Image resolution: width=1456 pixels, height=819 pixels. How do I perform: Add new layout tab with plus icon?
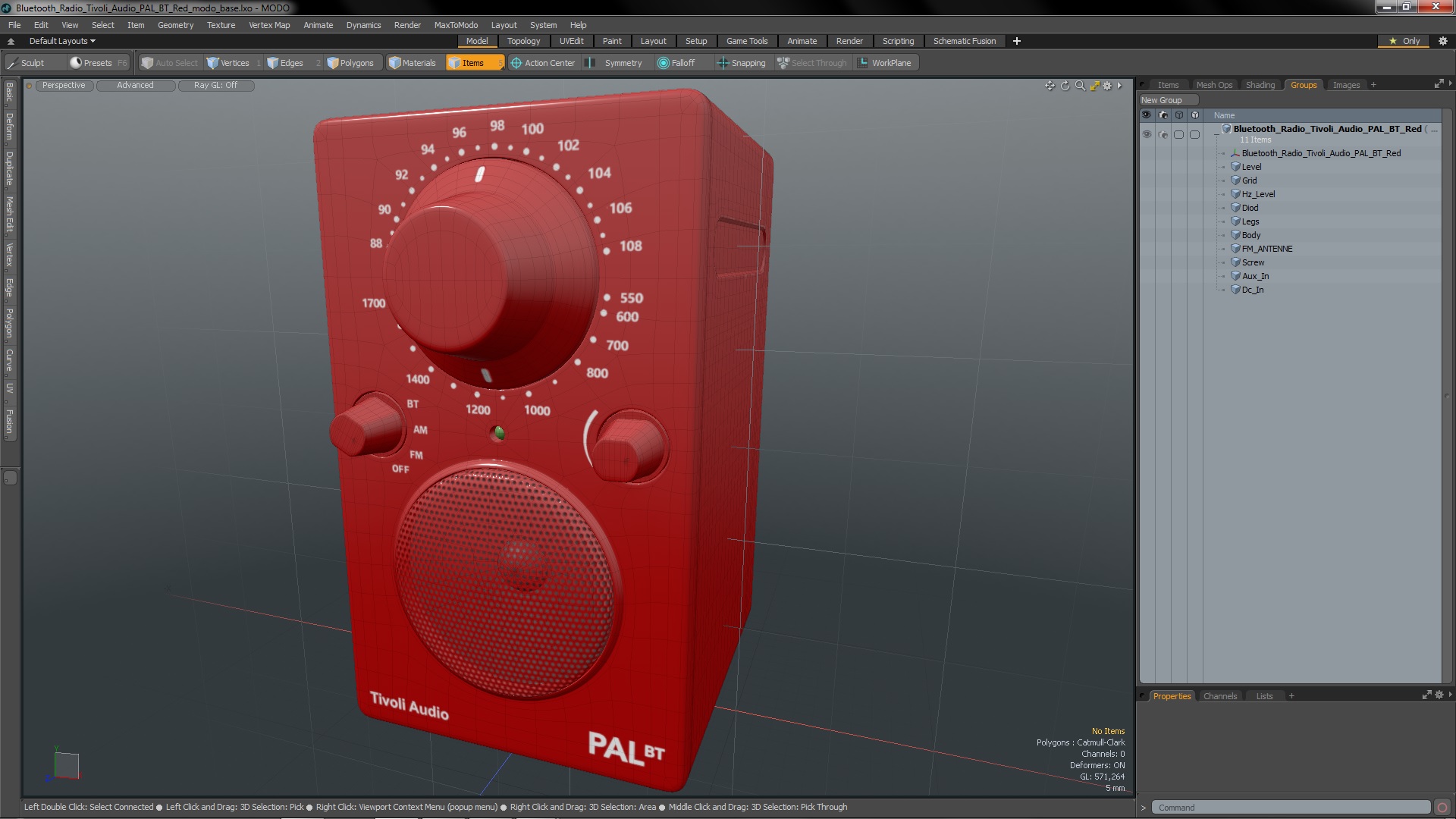click(1016, 41)
